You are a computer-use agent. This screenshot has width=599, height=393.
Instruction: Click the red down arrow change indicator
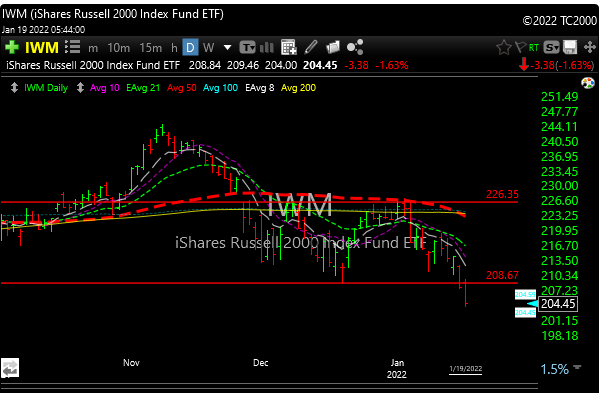524,65
